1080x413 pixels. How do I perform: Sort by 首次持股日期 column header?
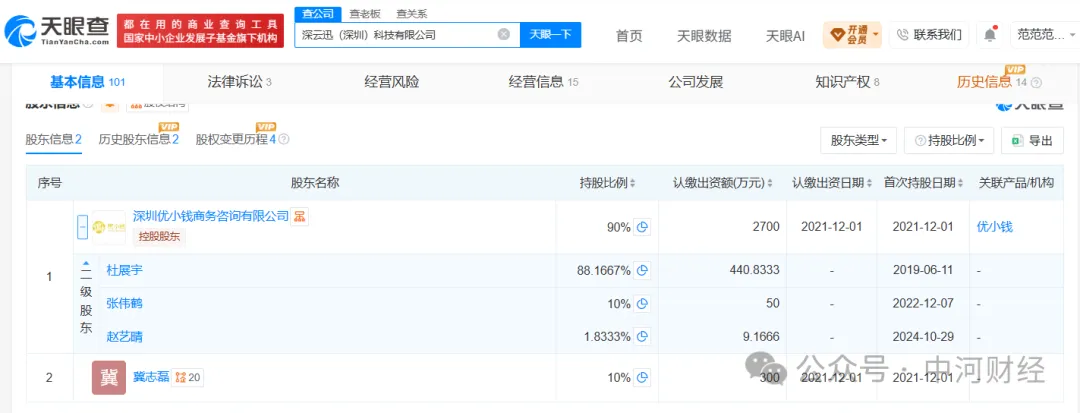(922, 183)
